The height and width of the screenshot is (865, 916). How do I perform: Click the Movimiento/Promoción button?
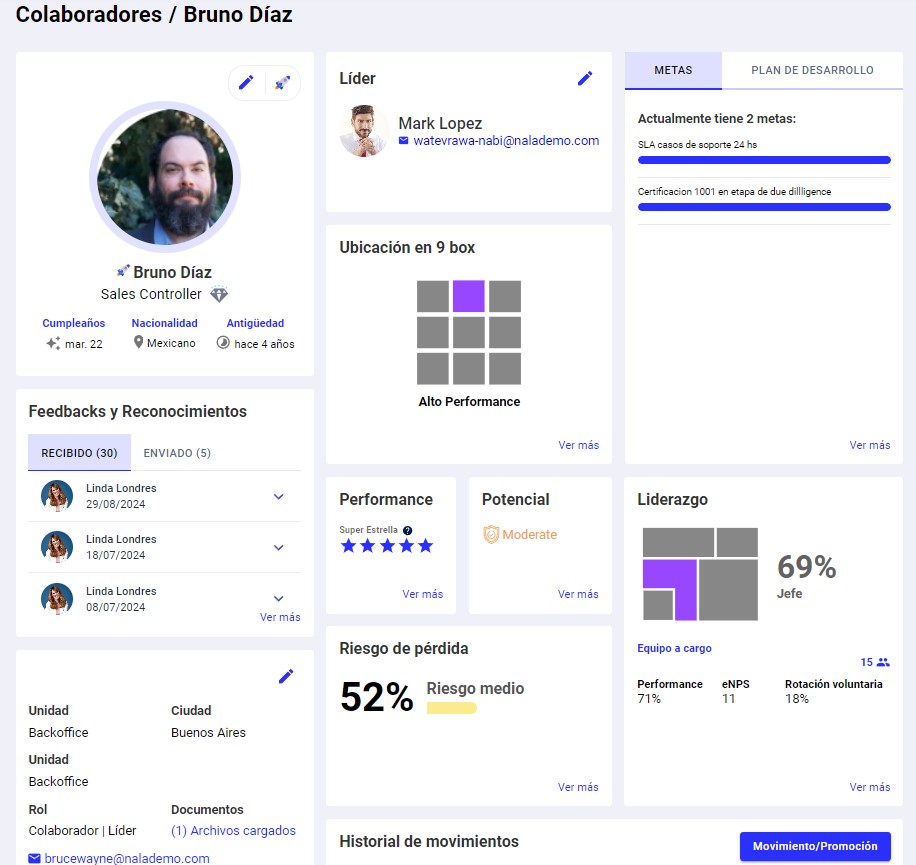click(x=815, y=846)
